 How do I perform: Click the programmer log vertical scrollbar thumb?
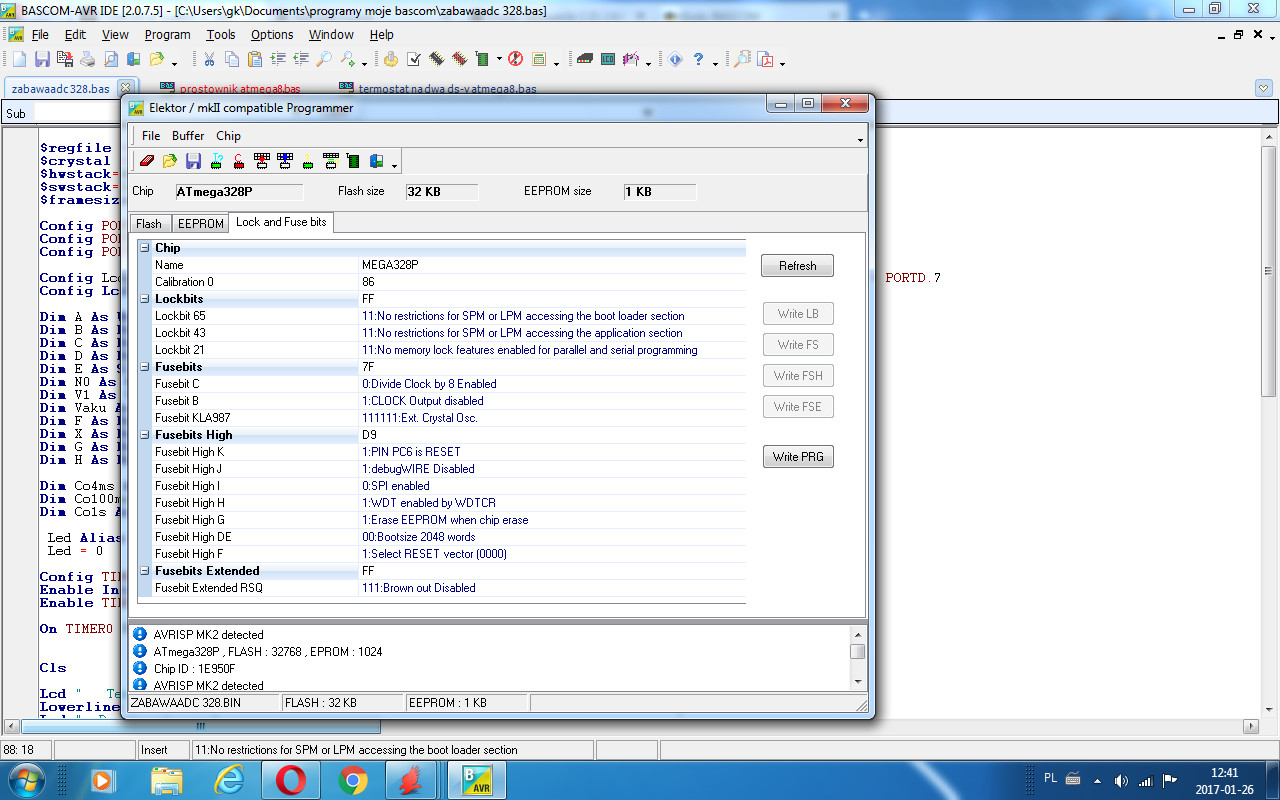click(x=858, y=651)
